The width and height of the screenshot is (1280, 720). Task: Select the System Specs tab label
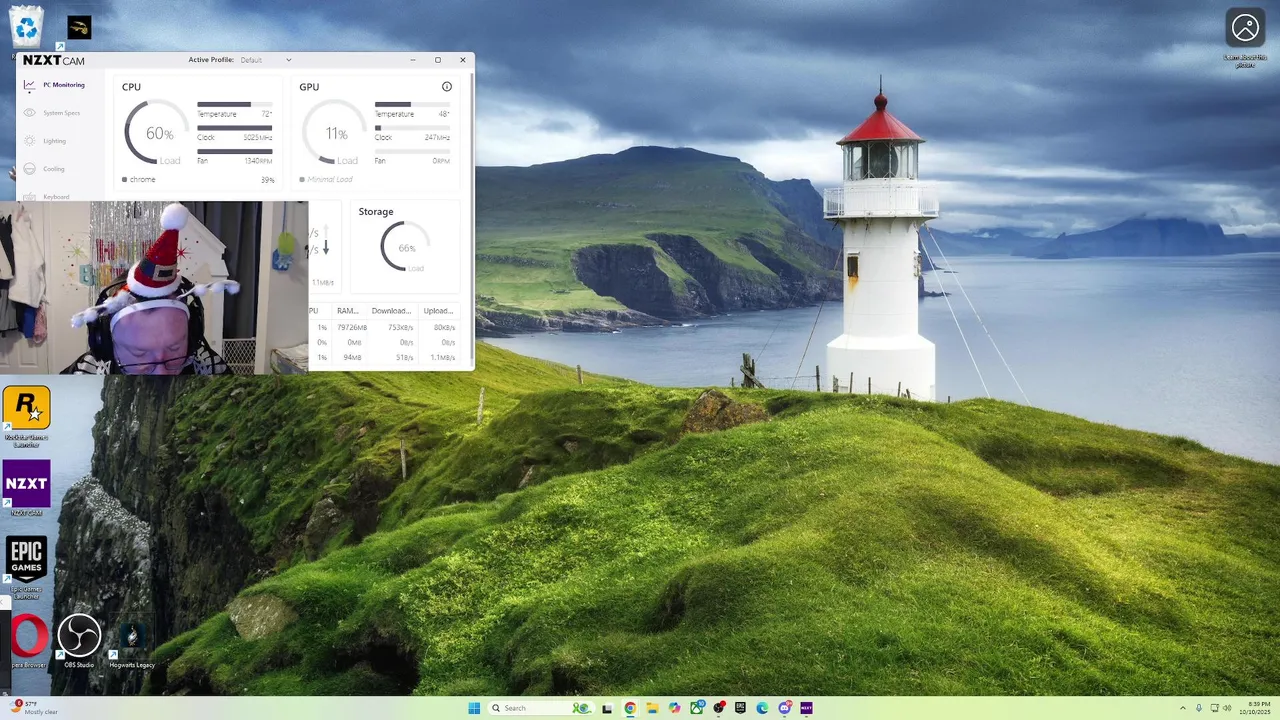[x=62, y=113]
